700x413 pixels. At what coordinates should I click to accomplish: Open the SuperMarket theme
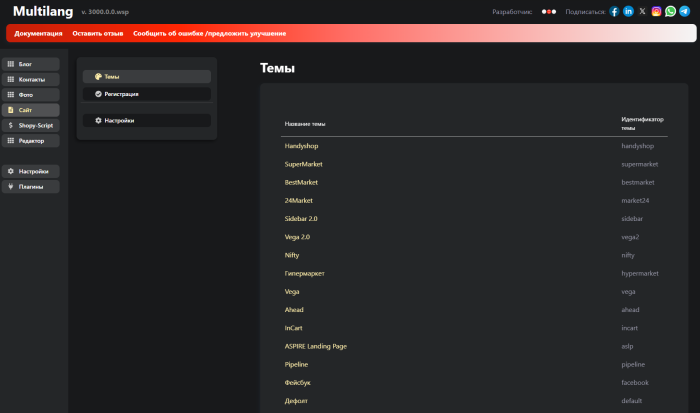[304, 164]
